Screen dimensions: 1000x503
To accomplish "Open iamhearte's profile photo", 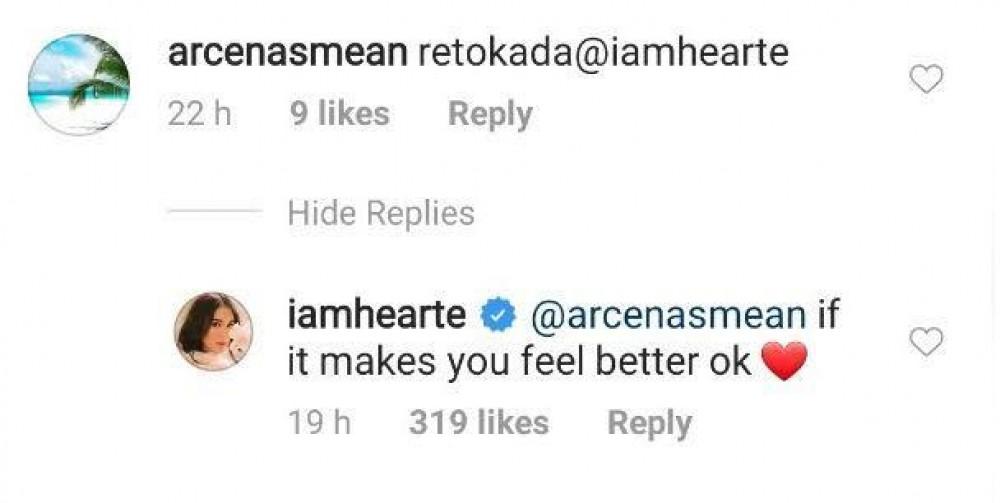I will click(214, 331).
